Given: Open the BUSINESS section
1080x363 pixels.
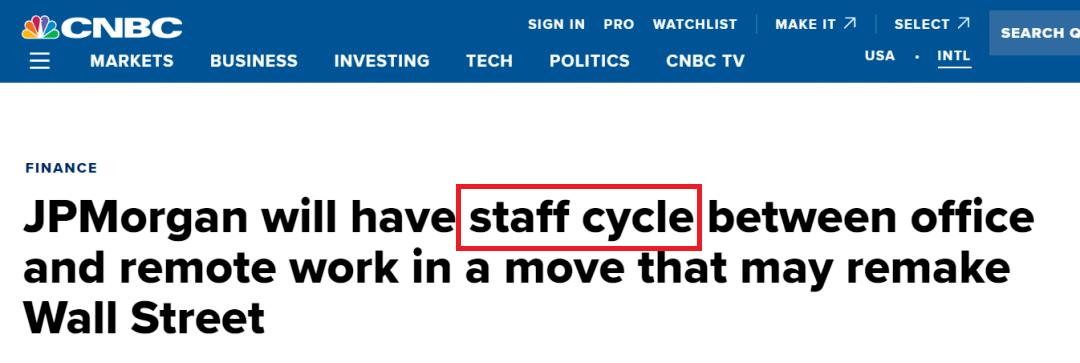Looking at the screenshot, I should click(253, 61).
